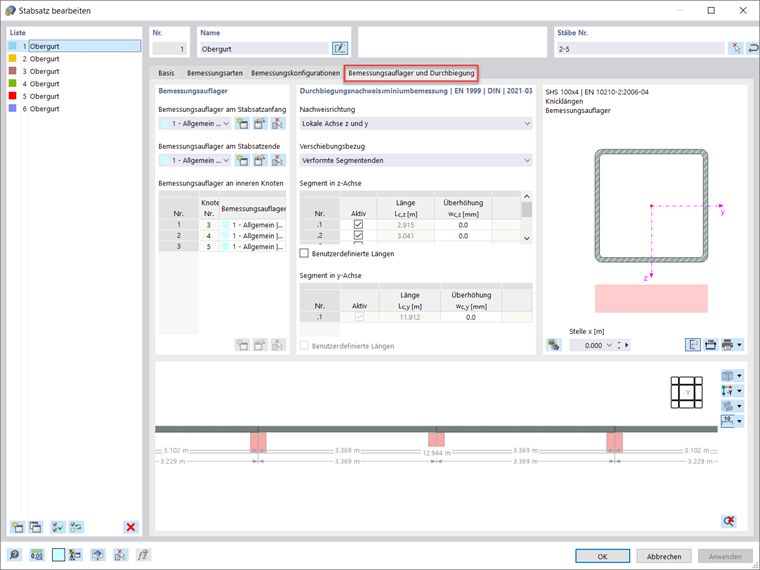Click length cell 2.915 in z-segment table
The image size is (760, 570).
pyautogui.click(x=406, y=225)
